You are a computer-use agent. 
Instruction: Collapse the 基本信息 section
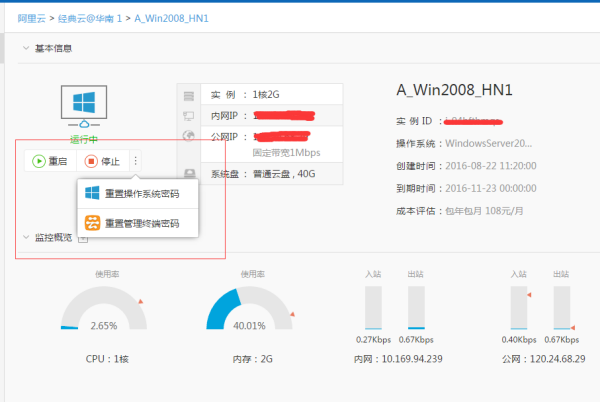point(26,48)
